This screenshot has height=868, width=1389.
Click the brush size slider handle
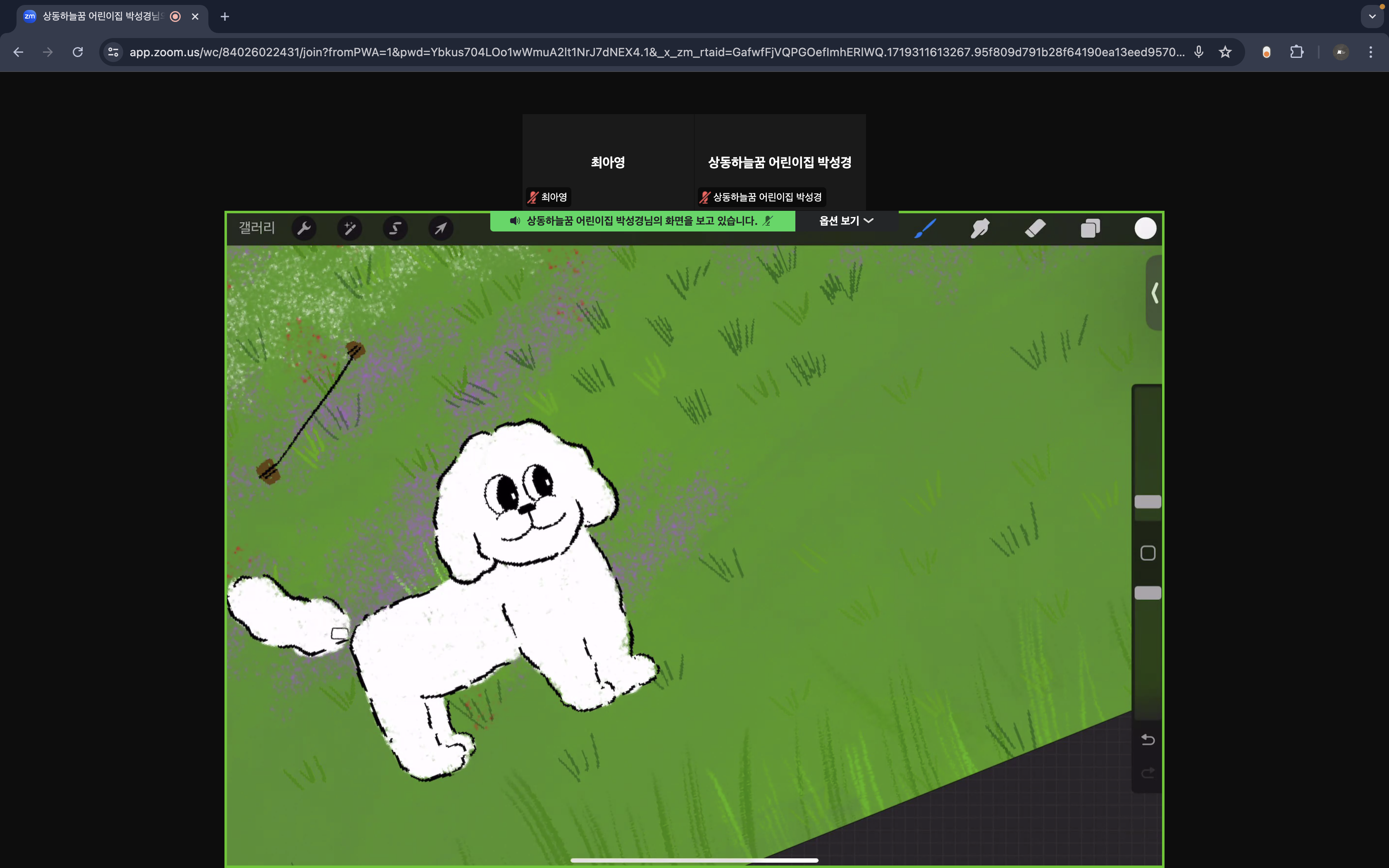[1147, 502]
